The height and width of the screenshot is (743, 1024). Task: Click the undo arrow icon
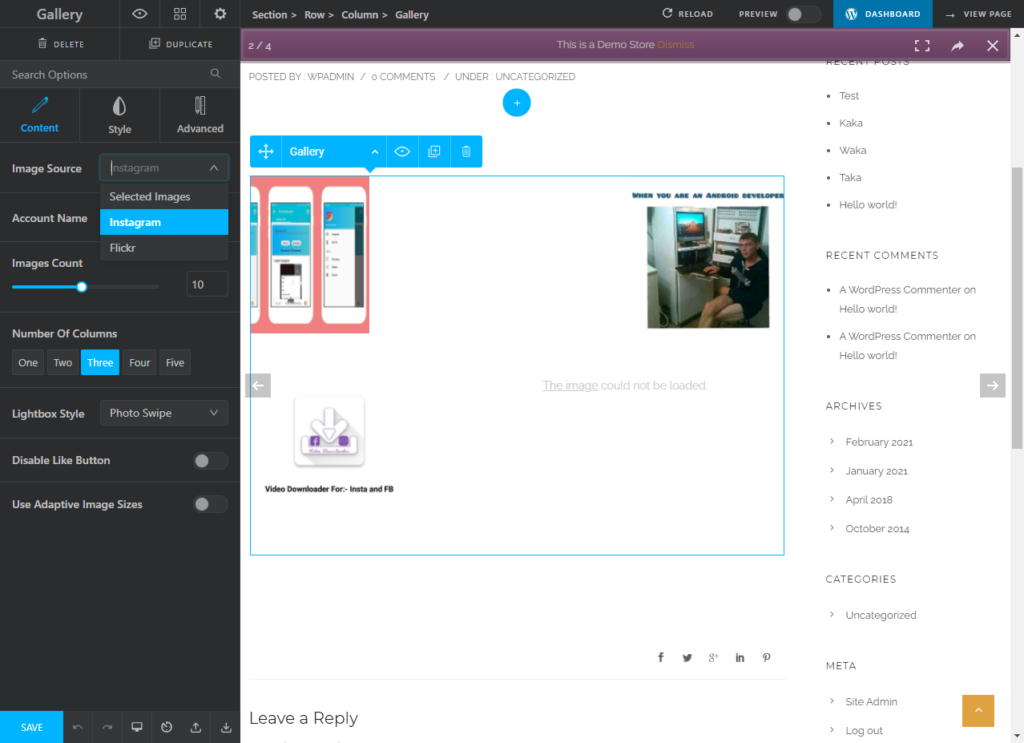point(78,727)
